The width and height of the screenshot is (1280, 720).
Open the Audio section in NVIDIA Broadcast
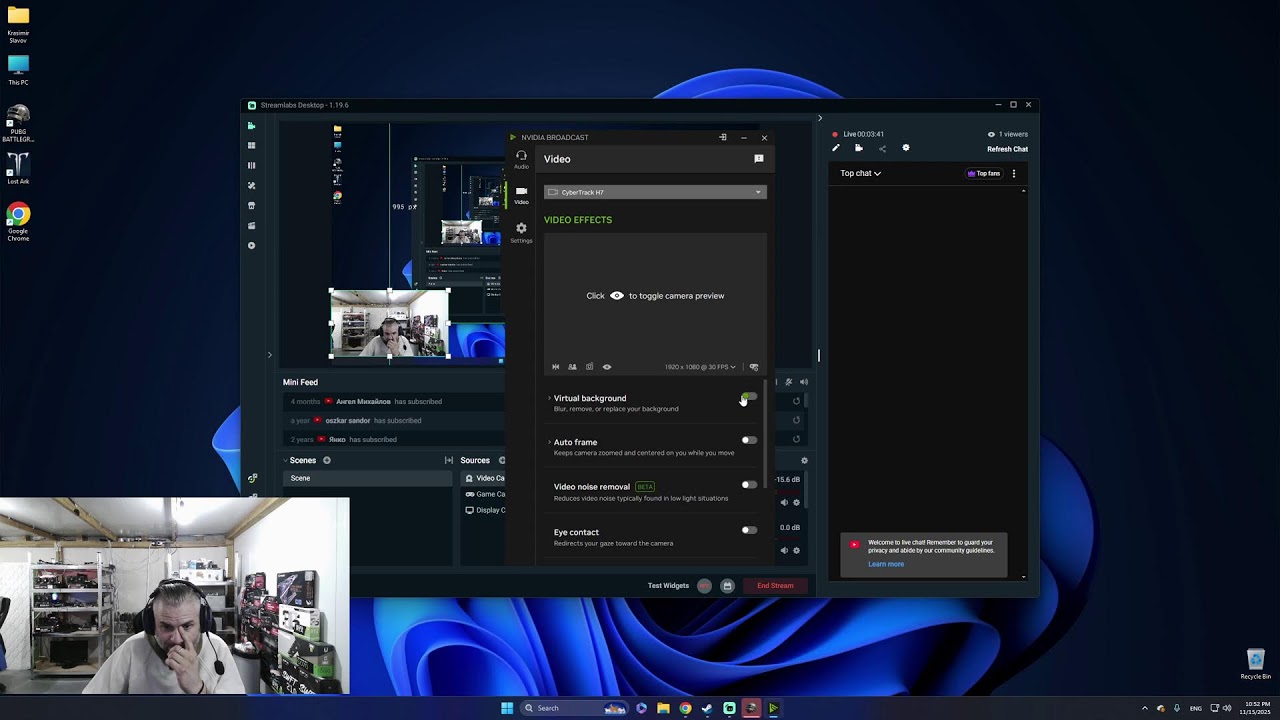(x=521, y=159)
